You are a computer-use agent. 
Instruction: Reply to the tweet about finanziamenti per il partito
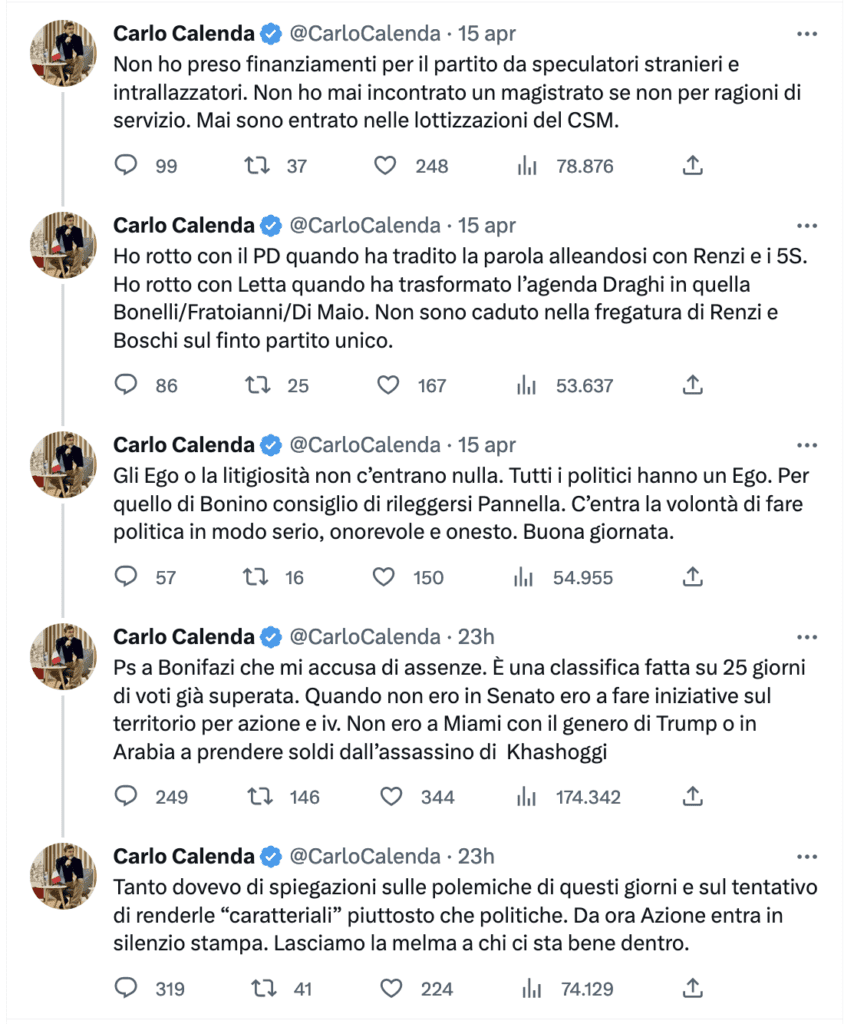tap(126, 166)
